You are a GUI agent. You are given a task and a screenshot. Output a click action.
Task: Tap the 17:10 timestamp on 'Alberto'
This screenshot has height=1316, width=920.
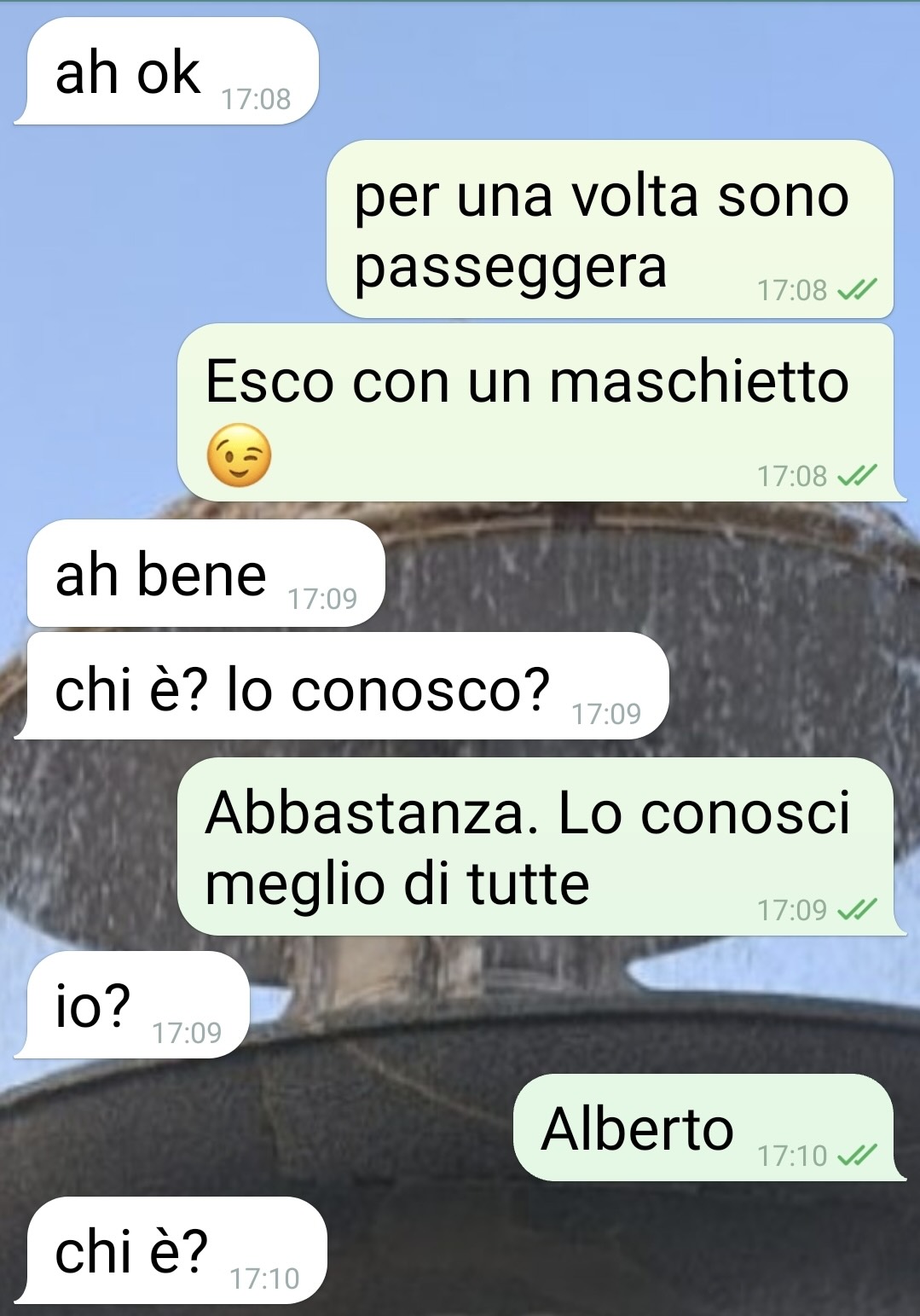point(792,1156)
